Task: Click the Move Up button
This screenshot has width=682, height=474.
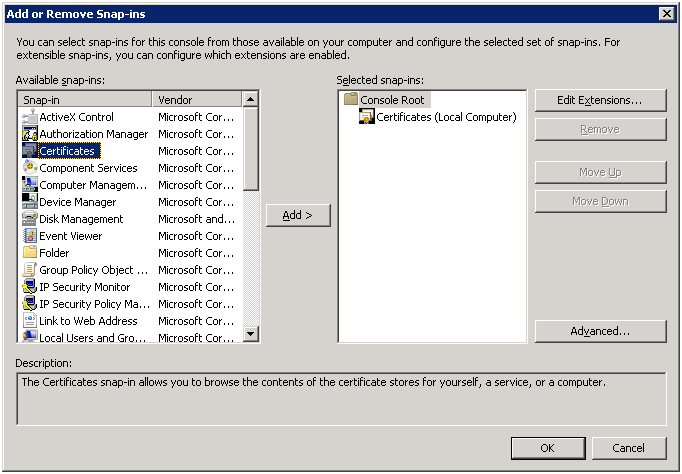Action: (600, 172)
